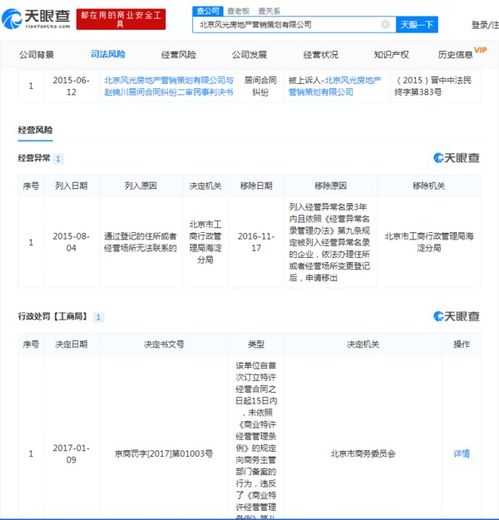Go to the 经营风险 navigation tab
The height and width of the screenshot is (520, 499).
[179, 54]
